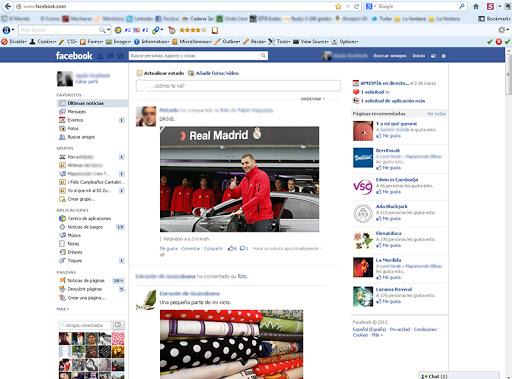This screenshot has height=379, width=512.
Task: Click the page vertical scrollbar
Action: click(x=508, y=213)
